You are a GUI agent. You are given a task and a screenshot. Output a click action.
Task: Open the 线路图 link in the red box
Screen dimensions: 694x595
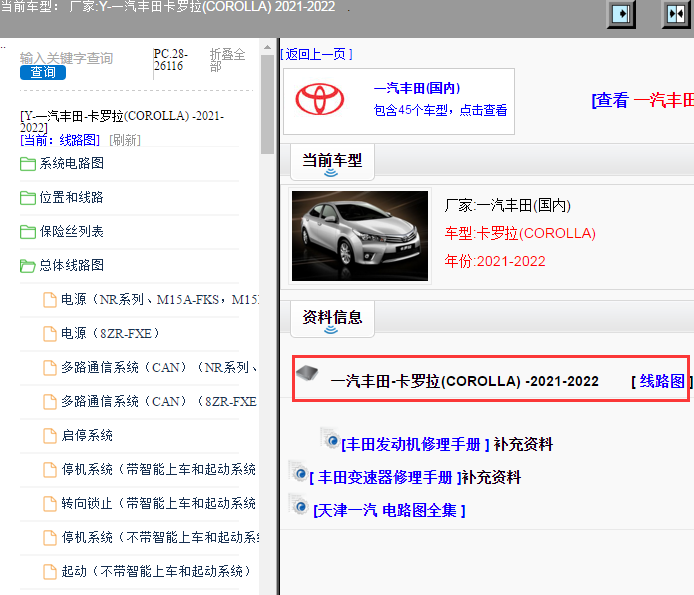[x=662, y=381]
